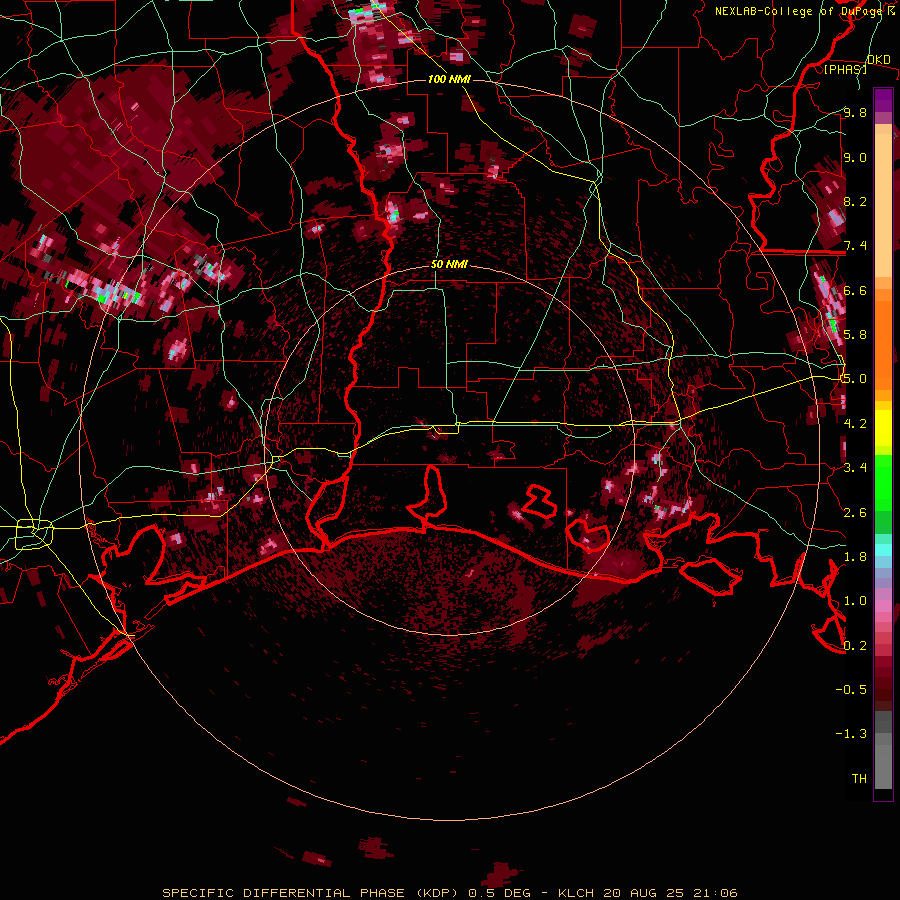This screenshot has height=900, width=900.
Task: Click the 2.6 scale value
Action: 855,512
